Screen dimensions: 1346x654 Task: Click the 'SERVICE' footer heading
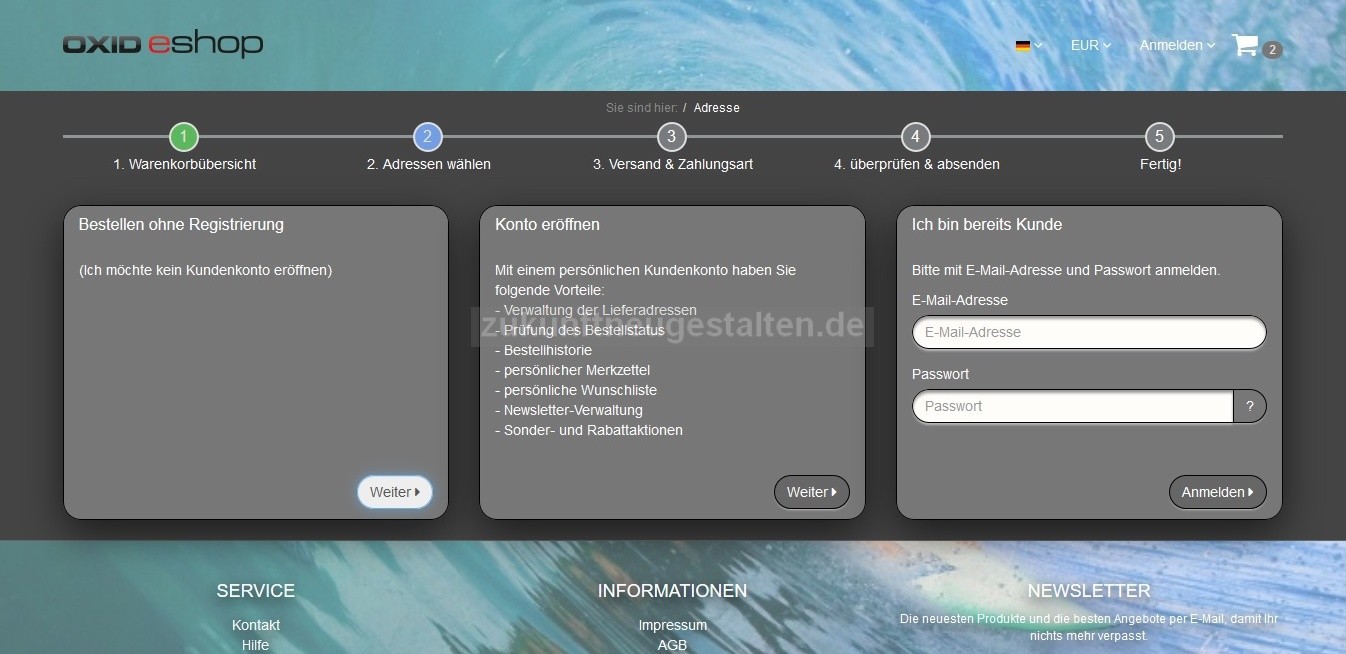pos(256,591)
